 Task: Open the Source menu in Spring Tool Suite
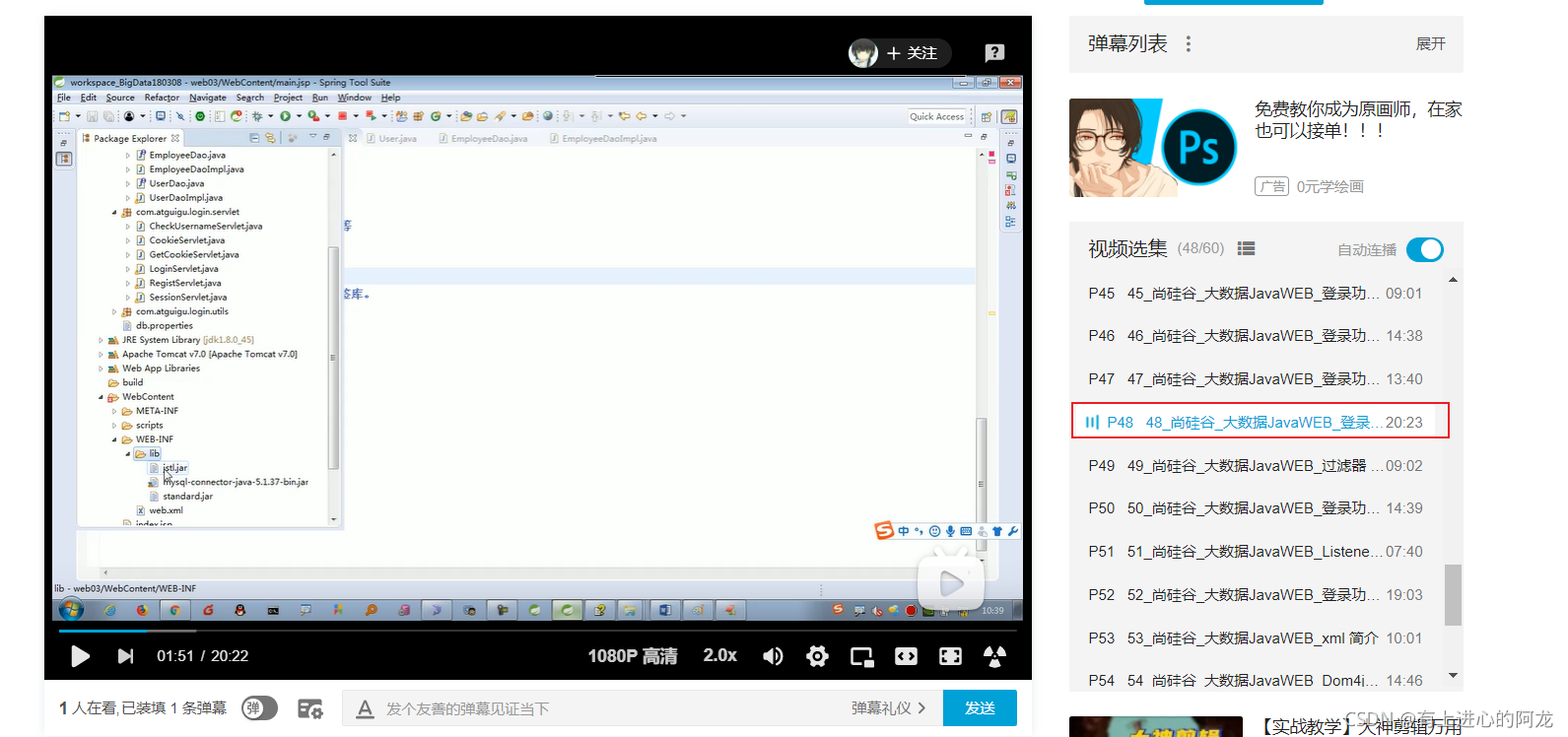point(120,98)
